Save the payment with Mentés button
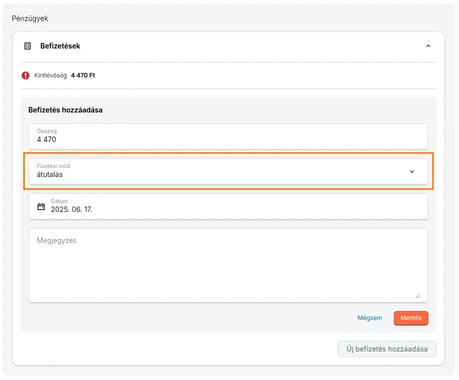The width and height of the screenshot is (459, 380). point(411,318)
